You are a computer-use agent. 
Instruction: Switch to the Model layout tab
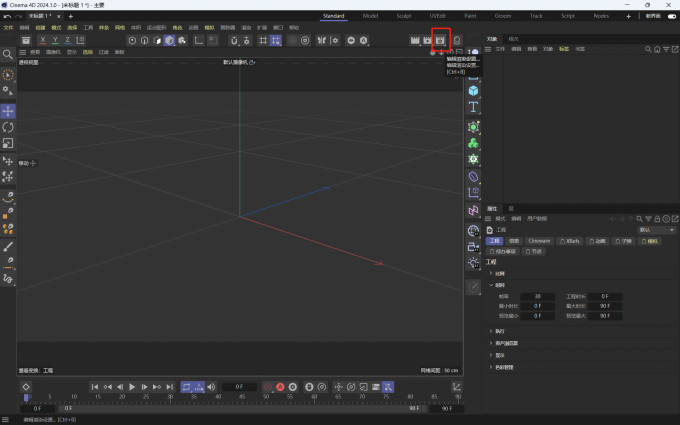[370, 16]
